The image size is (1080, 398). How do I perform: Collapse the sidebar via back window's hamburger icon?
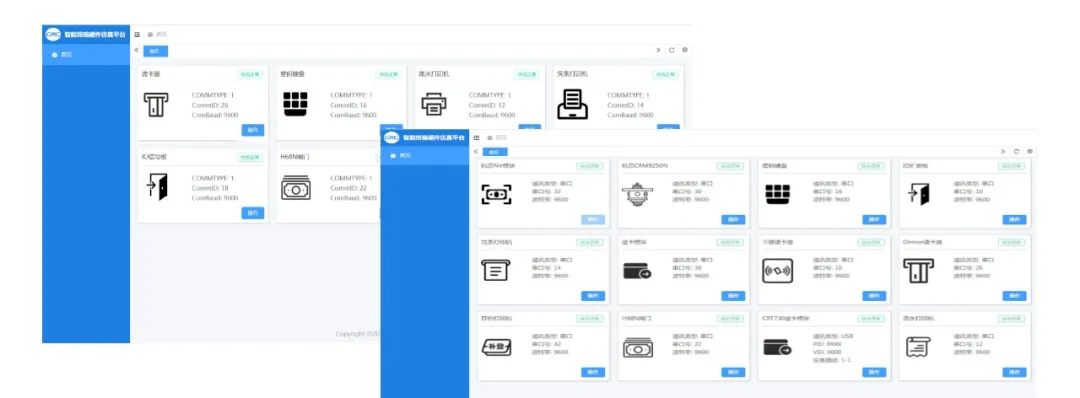pyautogui.click(x=137, y=34)
